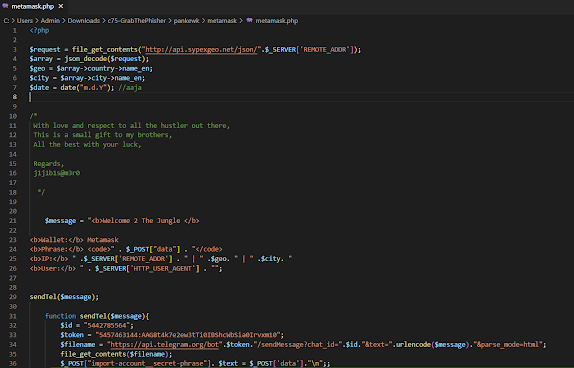Open the metamask breadcrumb folder
Viewport: 574px width, 368px height.
222,21
